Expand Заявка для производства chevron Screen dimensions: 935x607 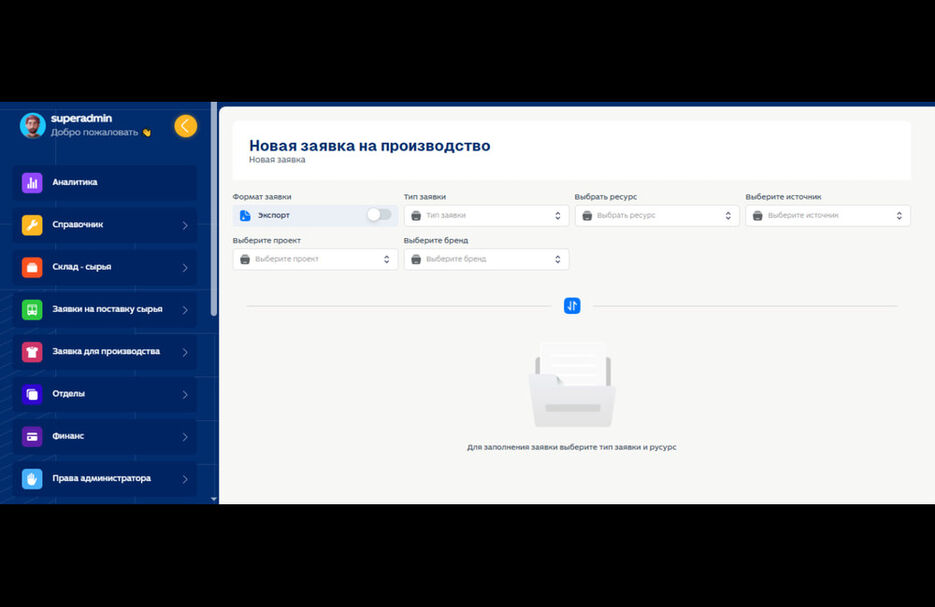click(x=185, y=352)
